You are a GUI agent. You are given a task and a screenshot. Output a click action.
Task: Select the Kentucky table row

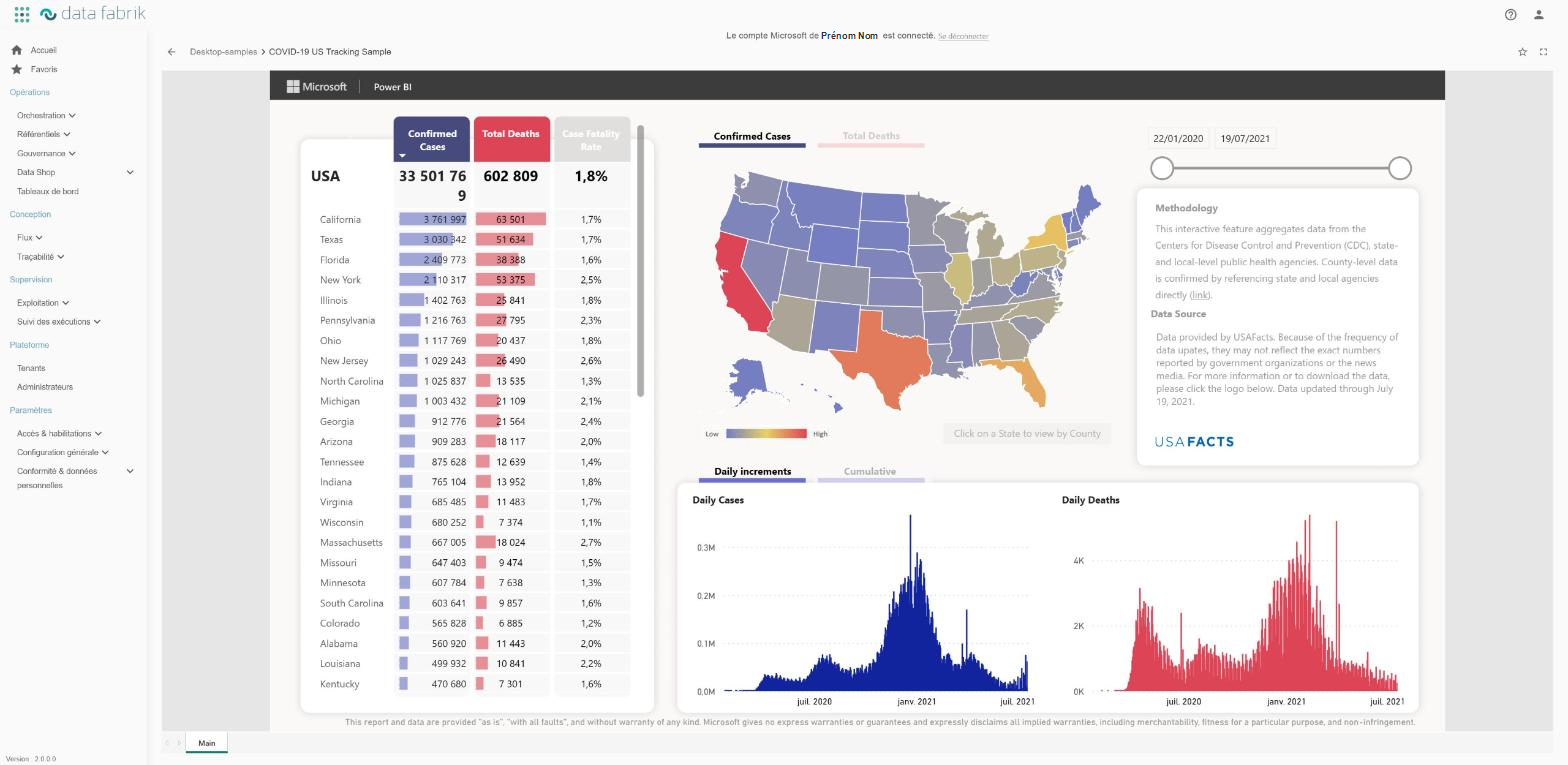pyautogui.click(x=475, y=684)
